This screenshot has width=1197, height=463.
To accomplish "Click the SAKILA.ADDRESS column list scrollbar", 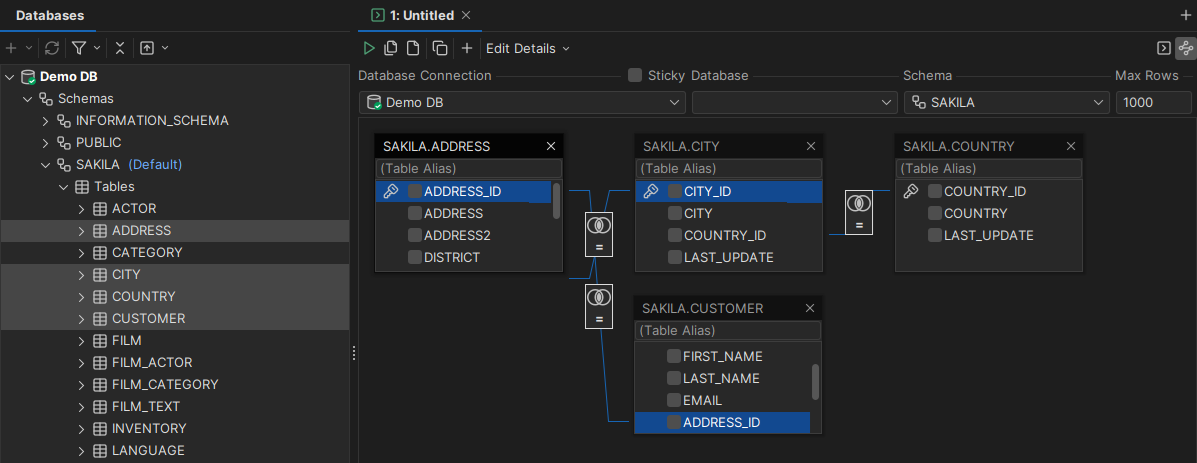I will 557,201.
